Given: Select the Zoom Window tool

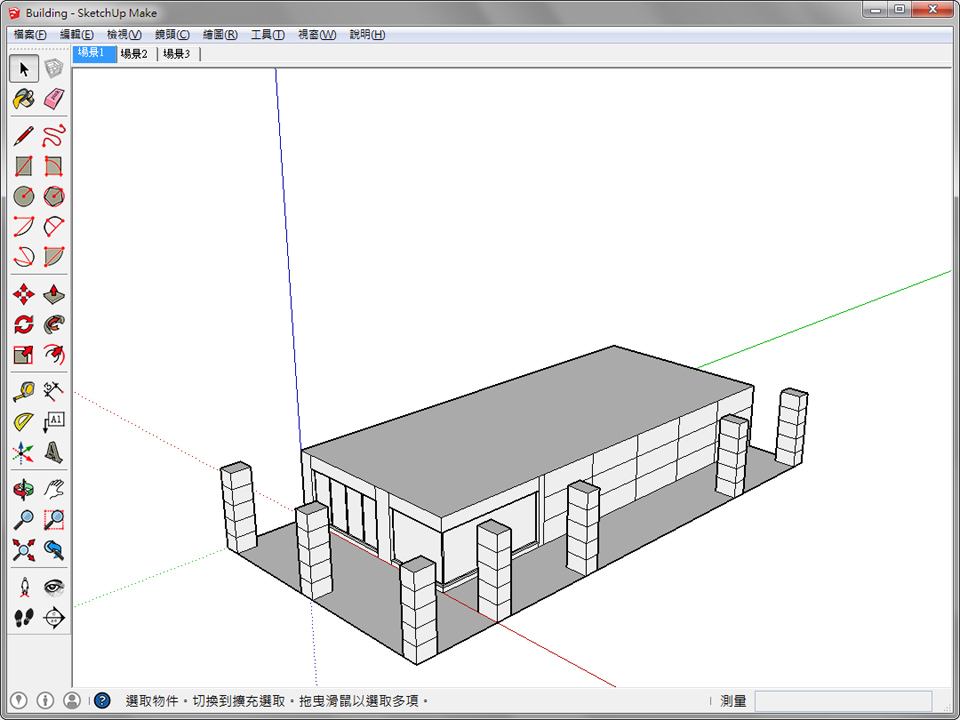Looking at the screenshot, I should (x=54, y=520).
